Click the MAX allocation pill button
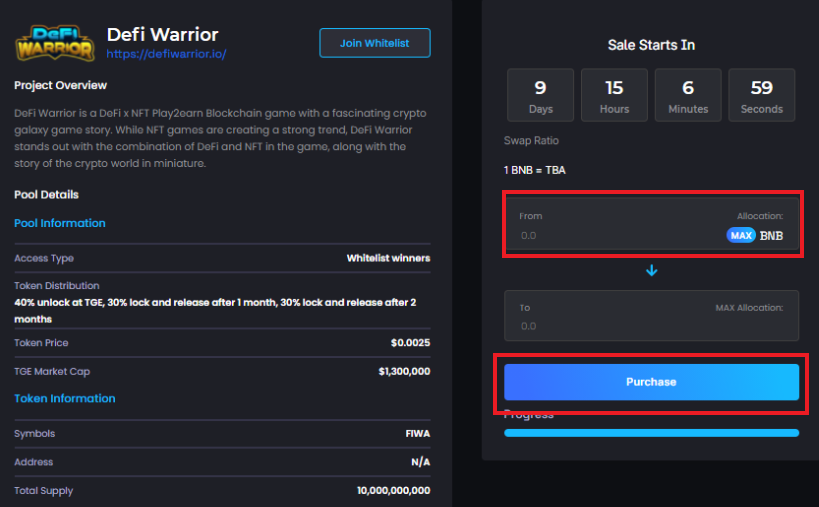The width and height of the screenshot is (819, 507). [x=741, y=235]
